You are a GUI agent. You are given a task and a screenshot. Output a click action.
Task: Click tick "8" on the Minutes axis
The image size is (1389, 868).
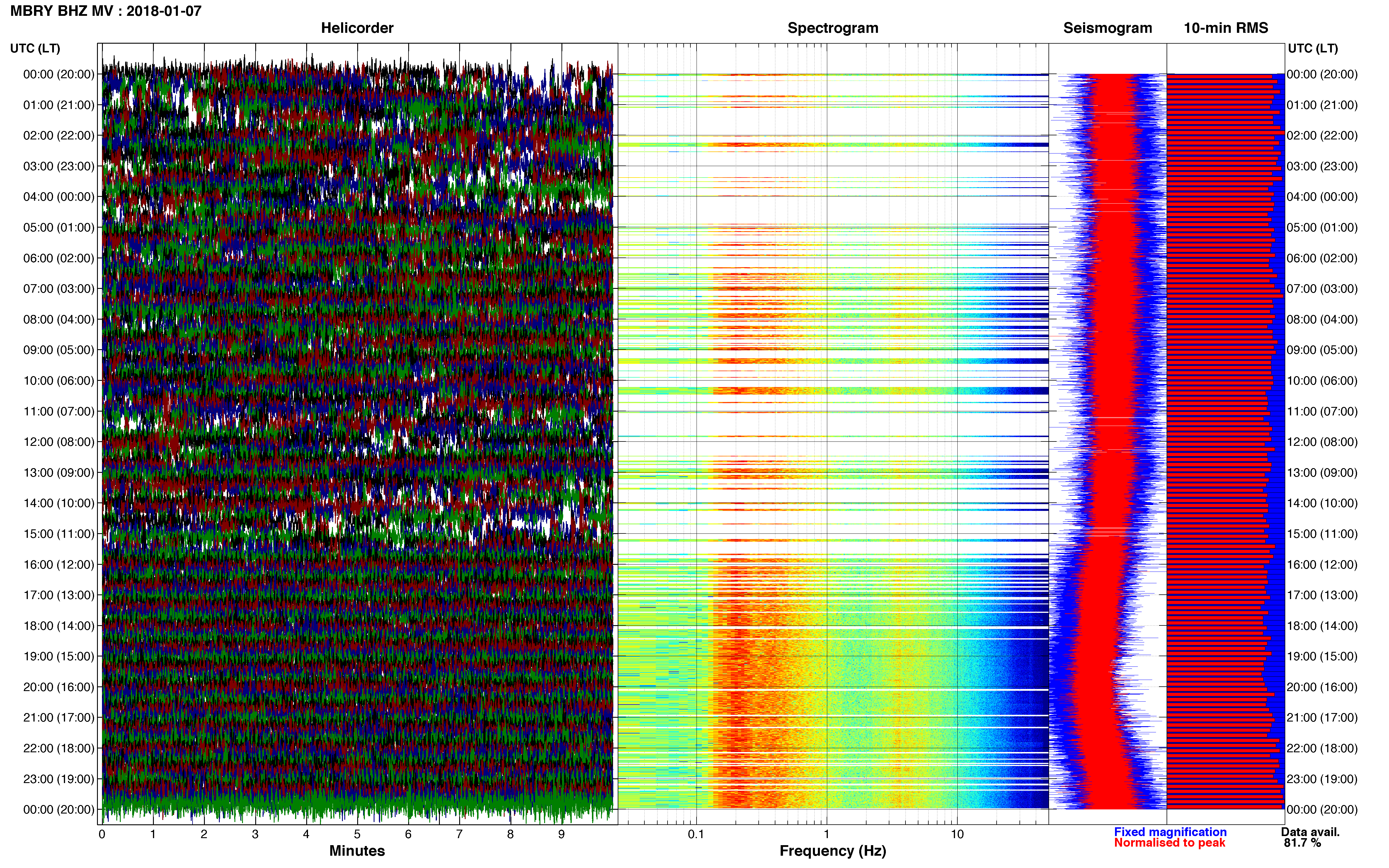click(x=510, y=835)
